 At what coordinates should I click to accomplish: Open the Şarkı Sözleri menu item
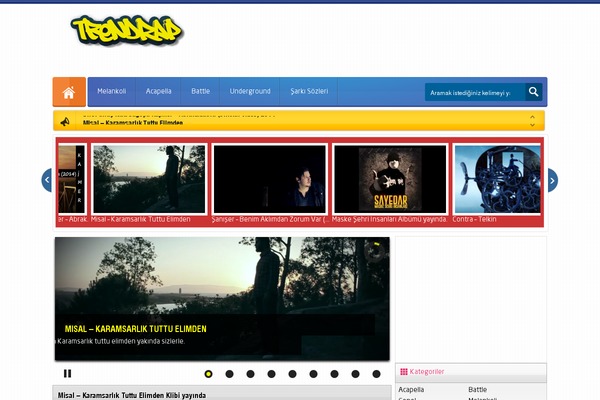pyautogui.click(x=309, y=91)
